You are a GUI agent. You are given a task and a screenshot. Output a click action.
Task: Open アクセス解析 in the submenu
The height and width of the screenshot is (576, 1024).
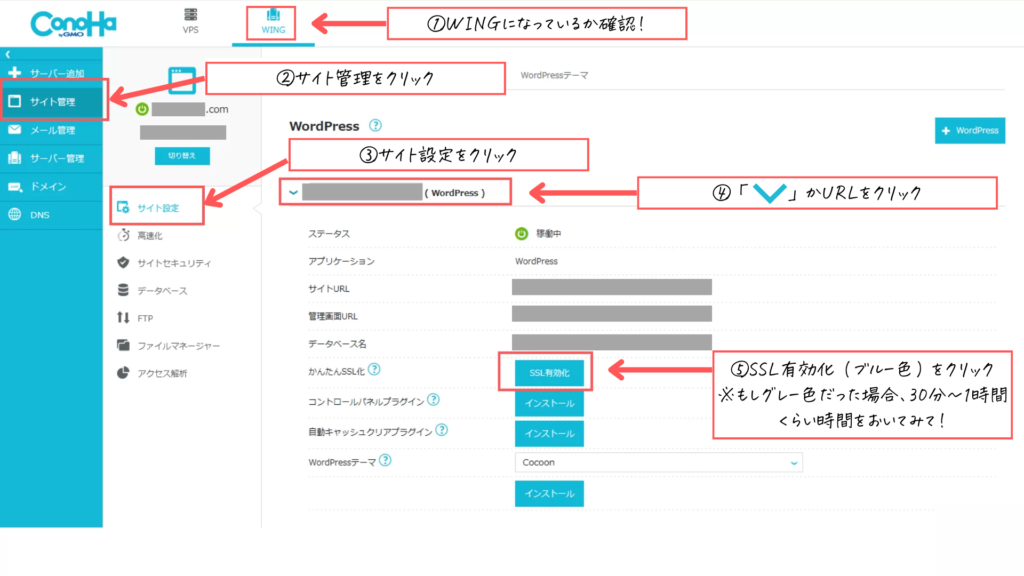[x=162, y=374]
